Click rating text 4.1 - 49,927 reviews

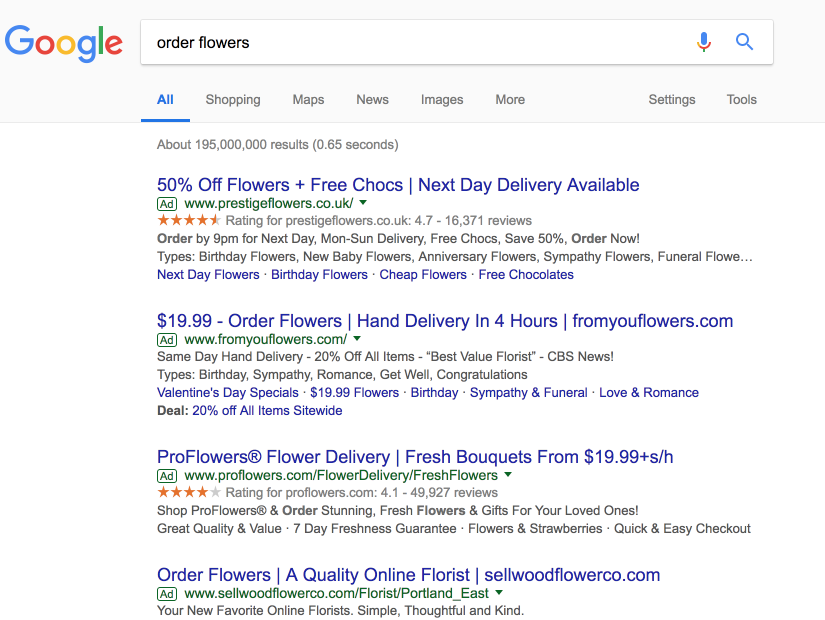tap(439, 493)
